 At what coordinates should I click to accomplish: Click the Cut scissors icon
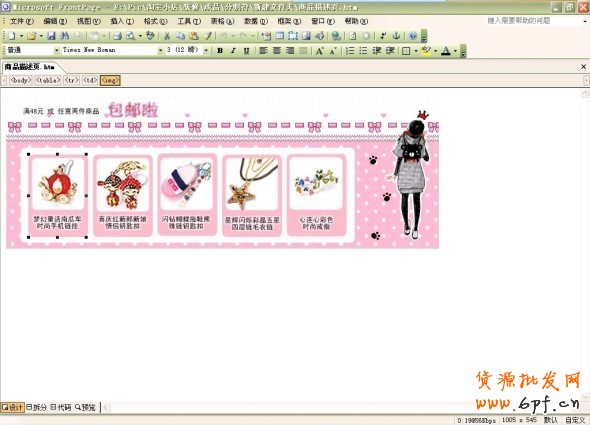click(x=167, y=36)
